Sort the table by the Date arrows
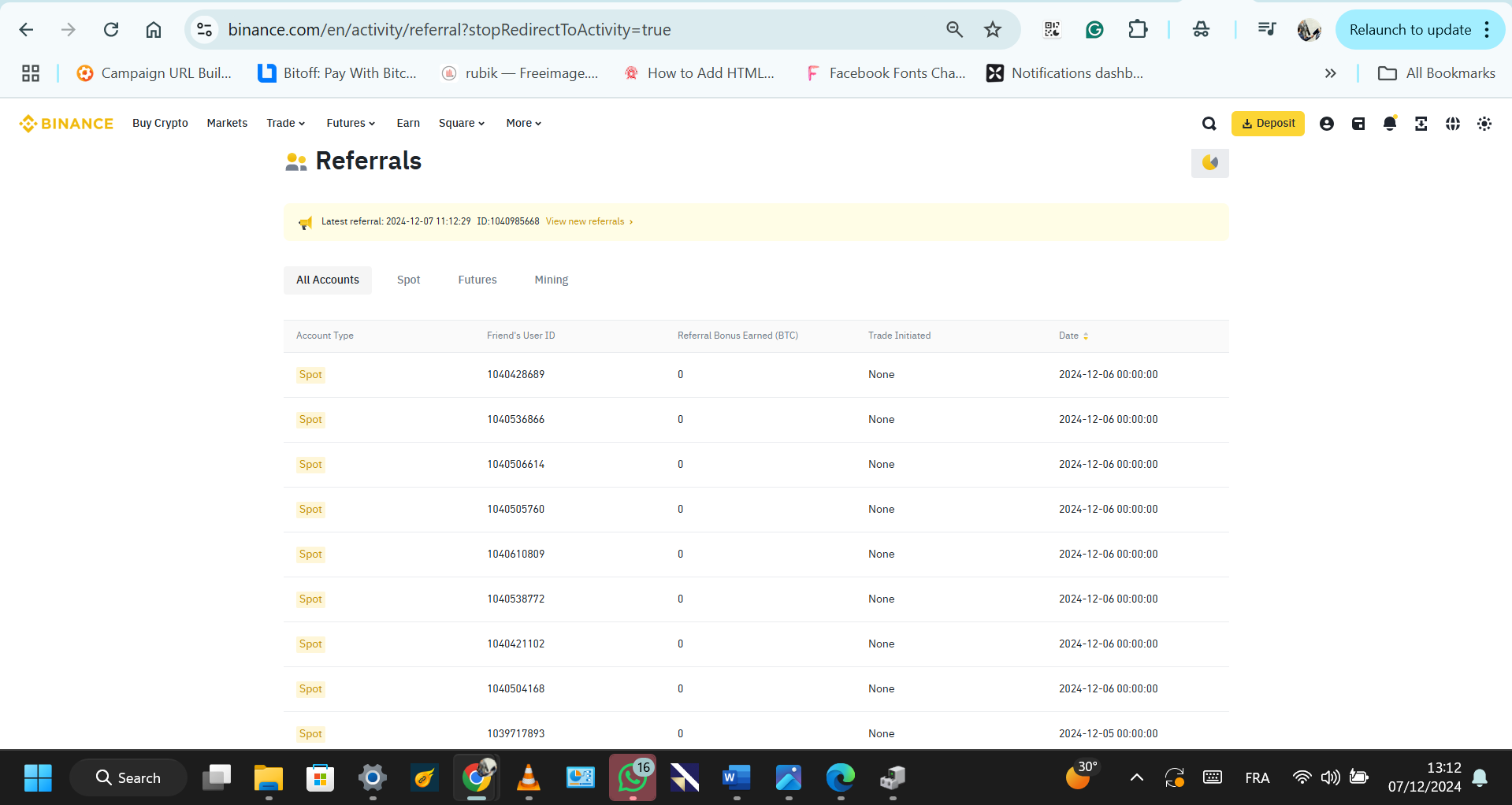Image resolution: width=1512 pixels, height=805 pixels. tap(1086, 336)
